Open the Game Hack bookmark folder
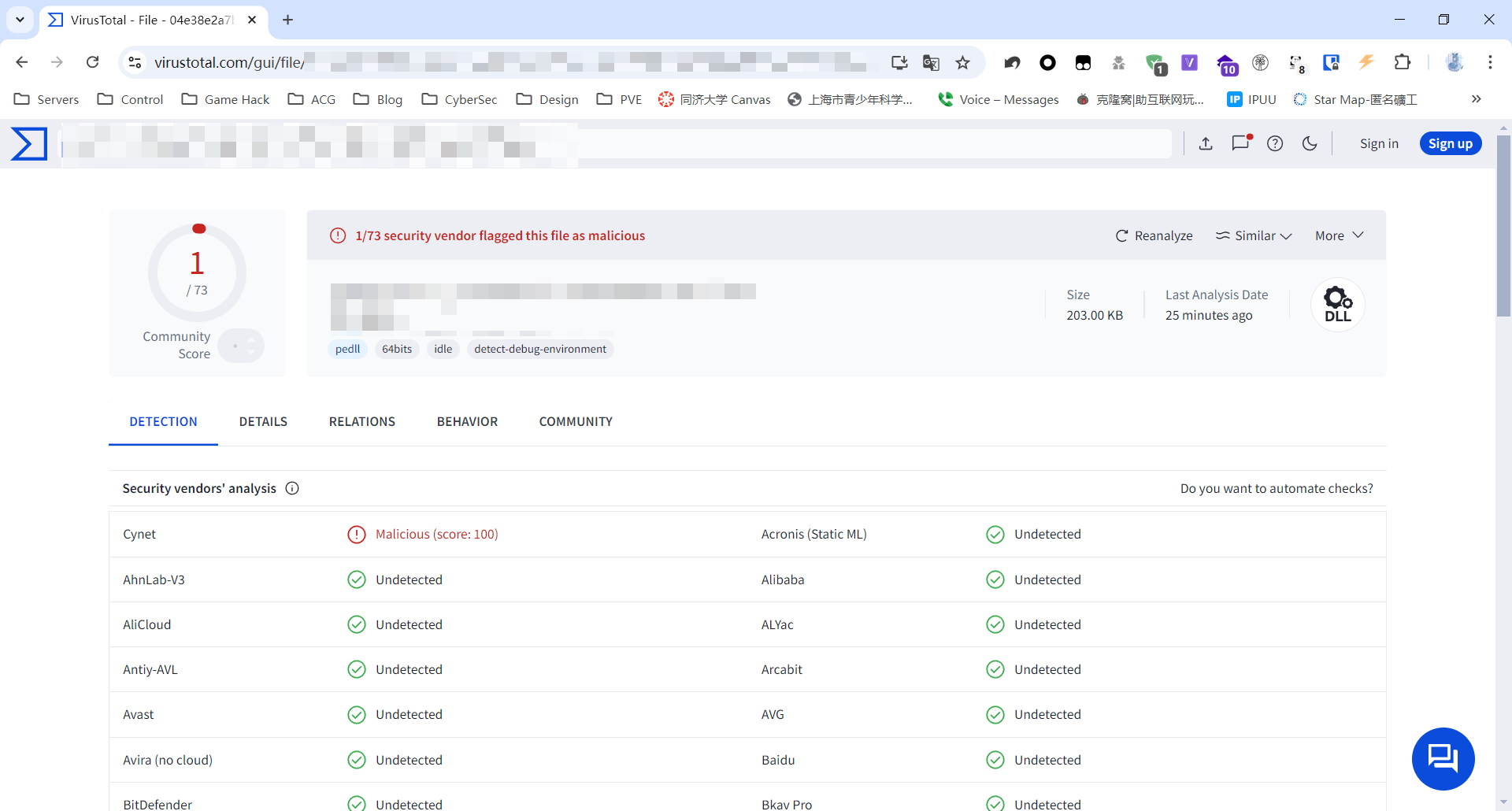This screenshot has width=1512, height=811. point(225,99)
